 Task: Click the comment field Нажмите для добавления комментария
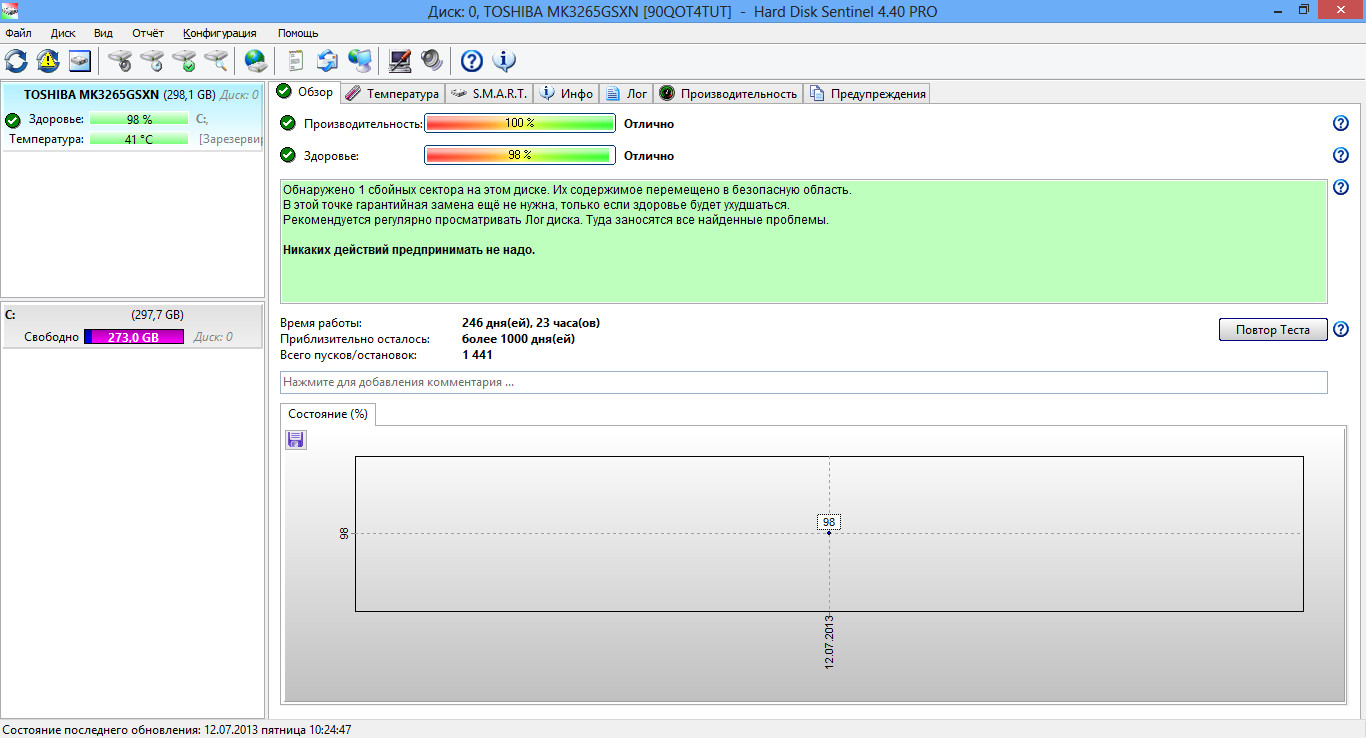pyautogui.click(x=804, y=382)
